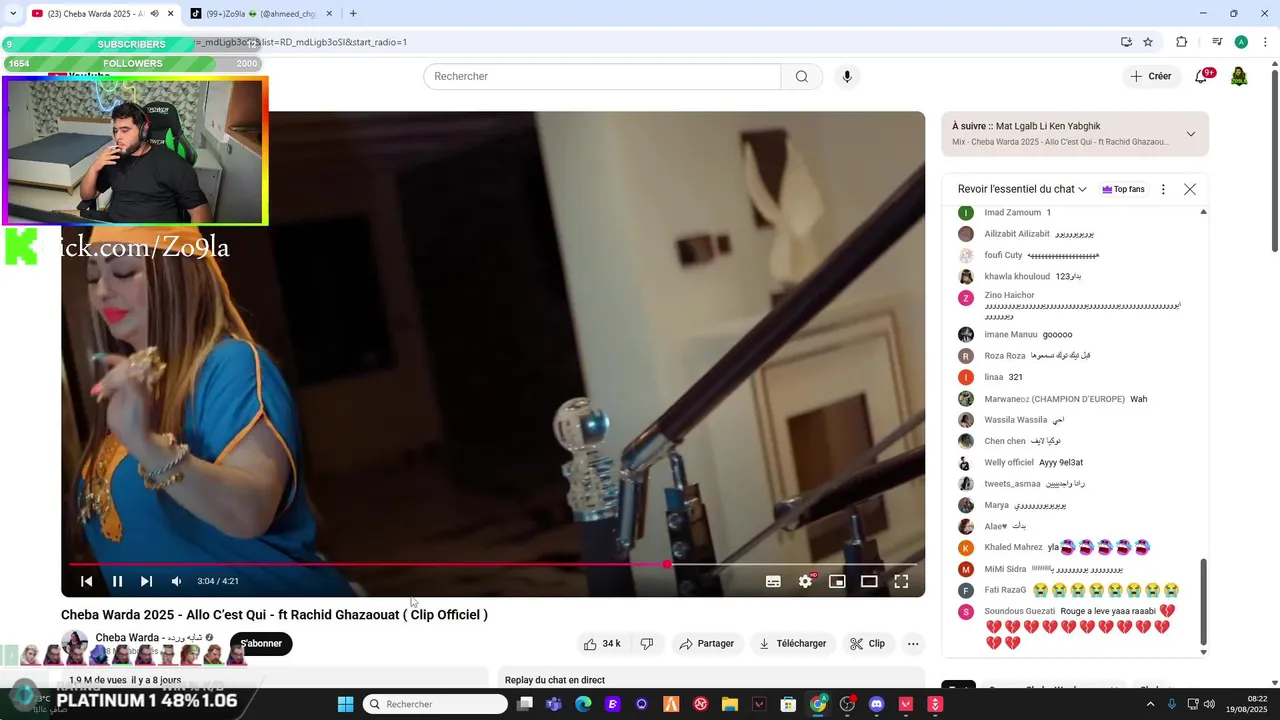This screenshot has height=720, width=1280.
Task: Close the chat replay panel
Action: 1190,189
